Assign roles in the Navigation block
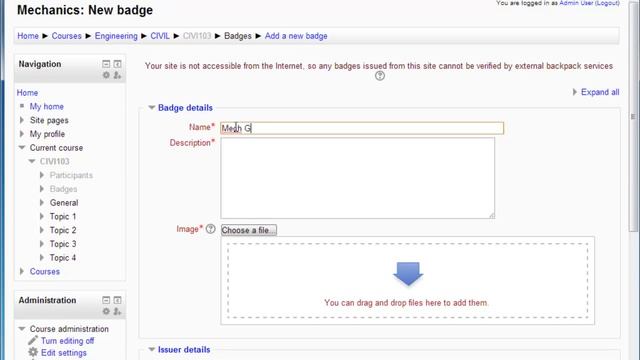Image resolution: width=640 pixels, height=360 pixels. coord(117,75)
